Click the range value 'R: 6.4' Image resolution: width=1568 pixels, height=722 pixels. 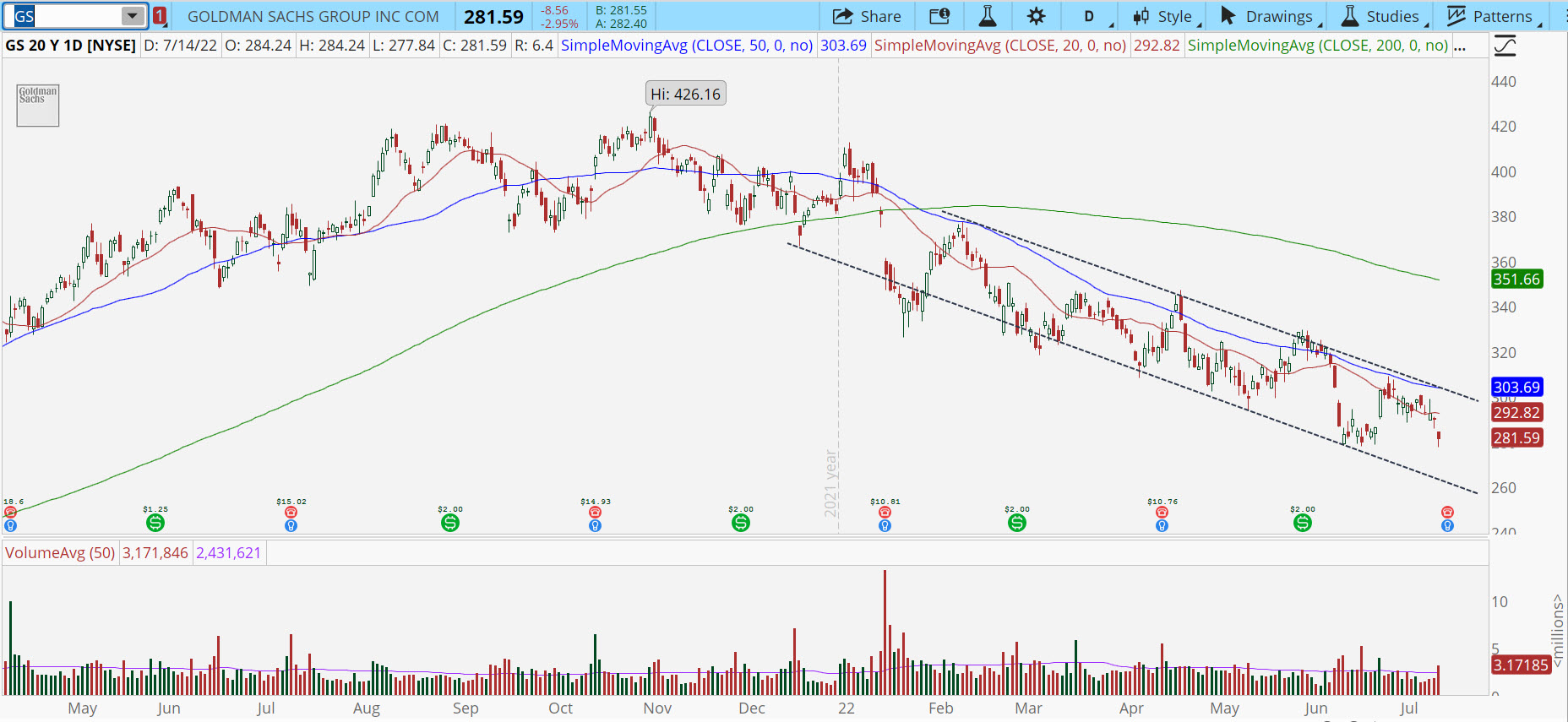(x=534, y=46)
